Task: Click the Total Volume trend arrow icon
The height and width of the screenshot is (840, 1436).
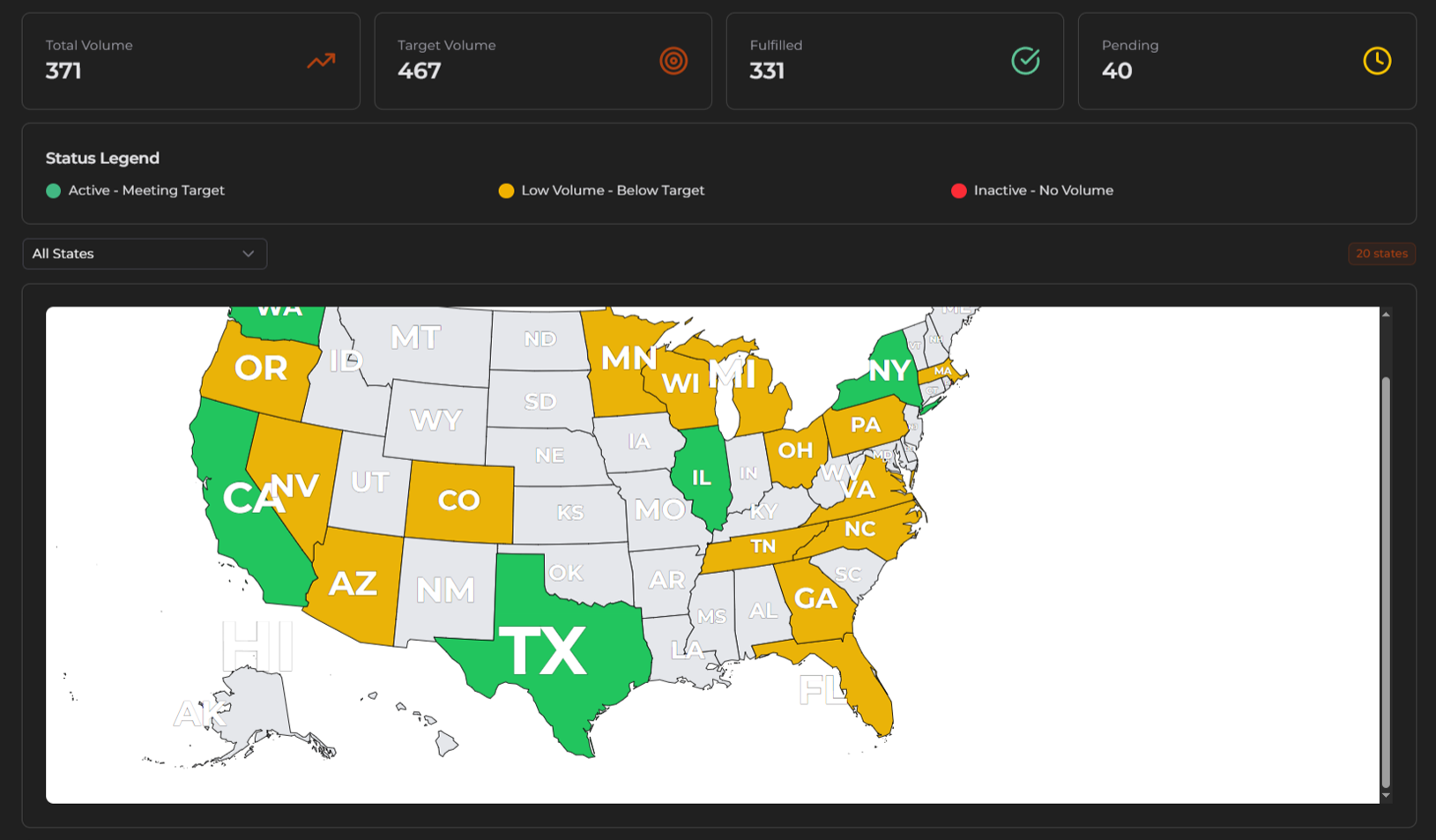Action: point(321,61)
